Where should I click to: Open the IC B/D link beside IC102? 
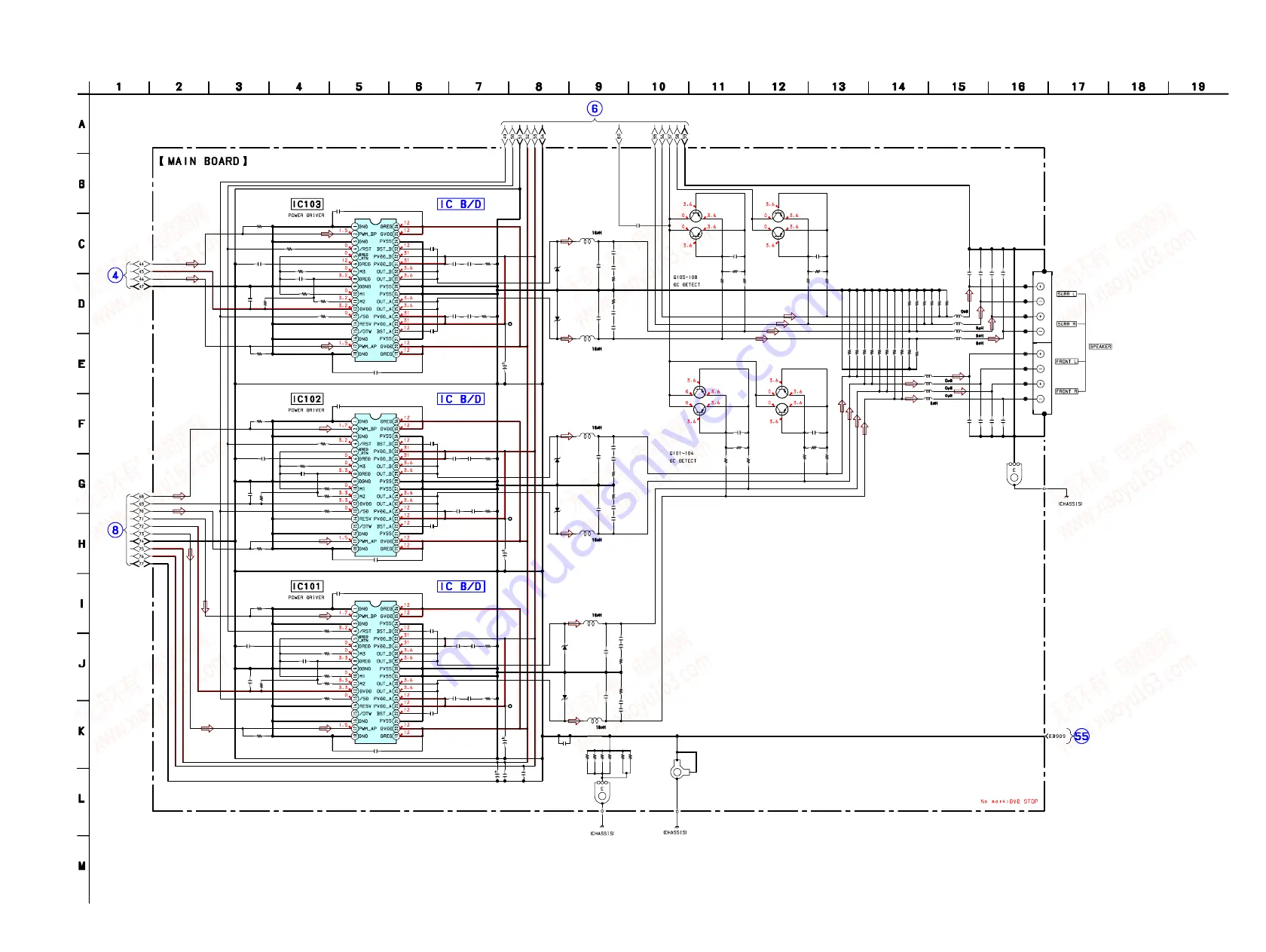point(460,399)
